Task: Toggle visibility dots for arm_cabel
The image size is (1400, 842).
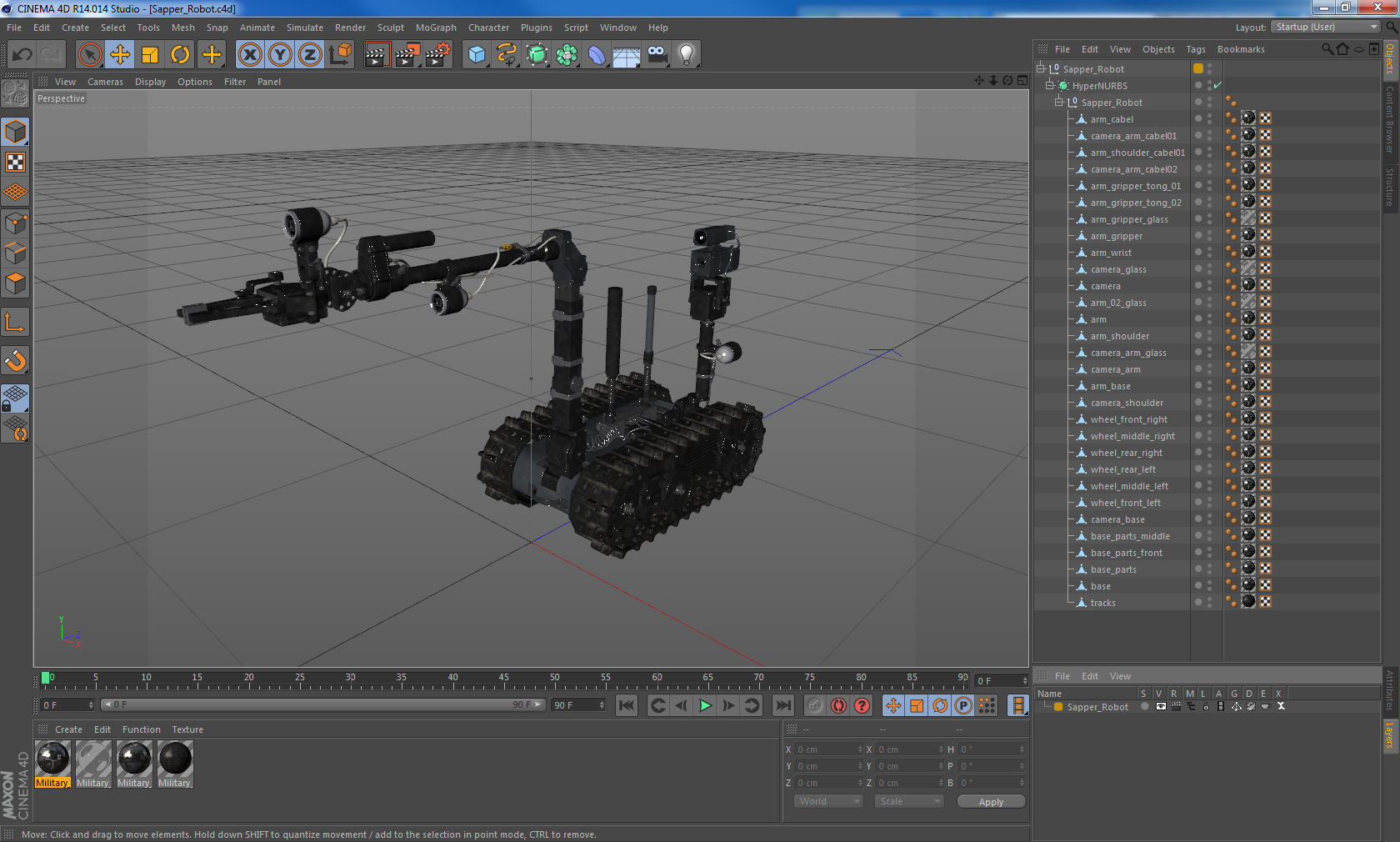Action: 1209,118
